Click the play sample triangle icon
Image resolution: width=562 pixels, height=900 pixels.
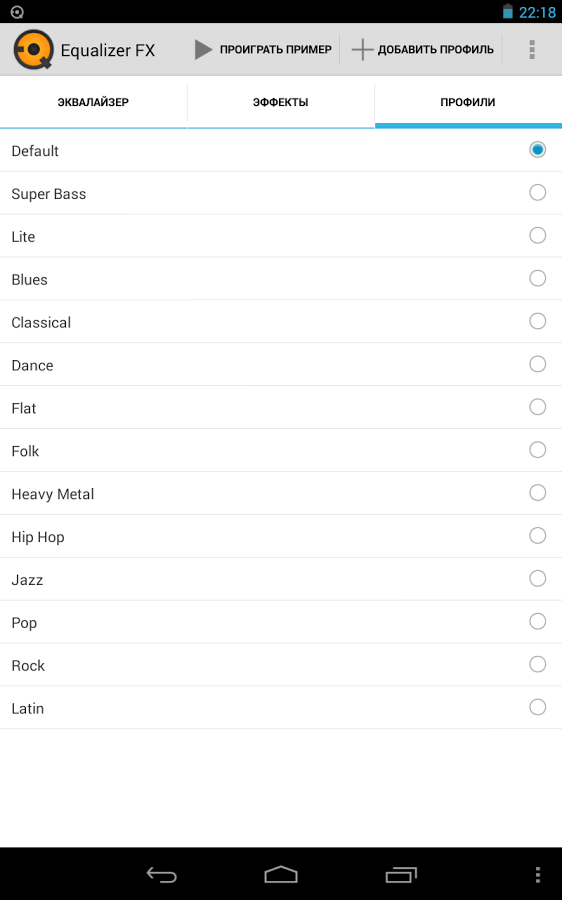point(203,49)
